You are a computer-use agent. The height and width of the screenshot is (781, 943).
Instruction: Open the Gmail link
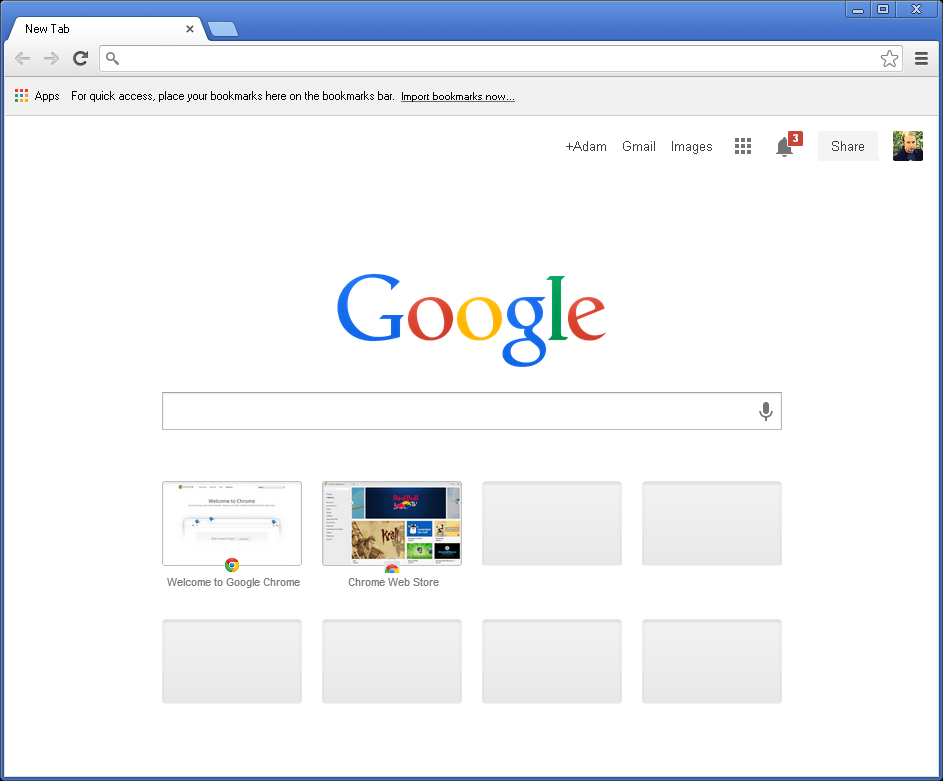(639, 147)
